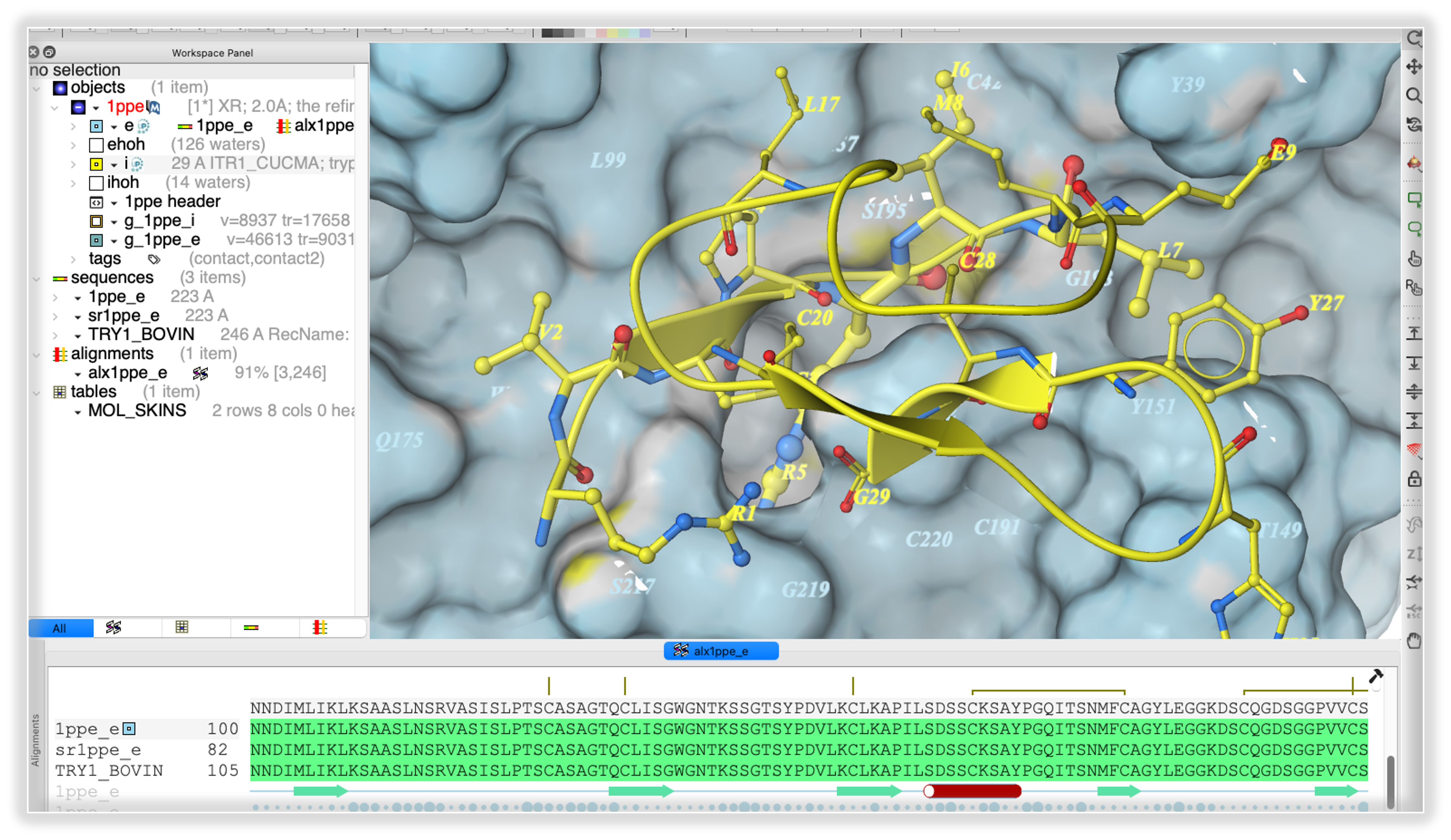
Task: Click the Alignments vertical panel label
Action: click(36, 740)
